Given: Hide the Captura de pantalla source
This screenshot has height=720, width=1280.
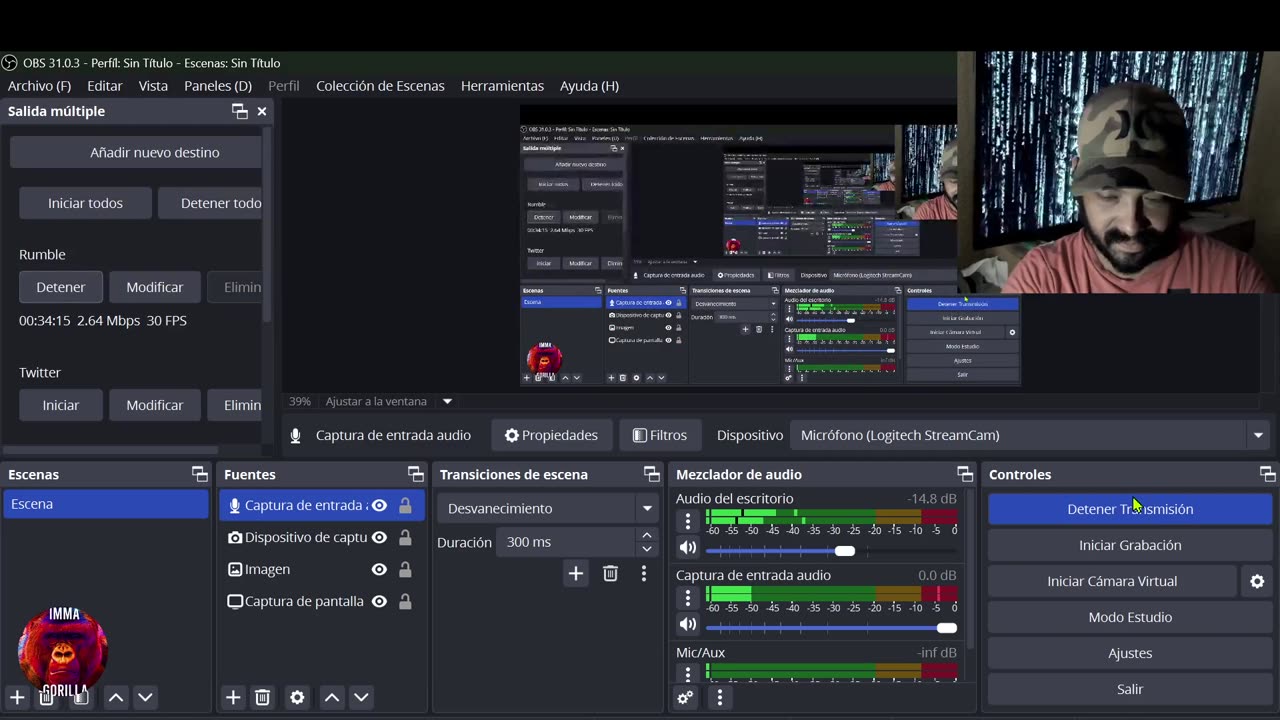Looking at the screenshot, I should [379, 601].
